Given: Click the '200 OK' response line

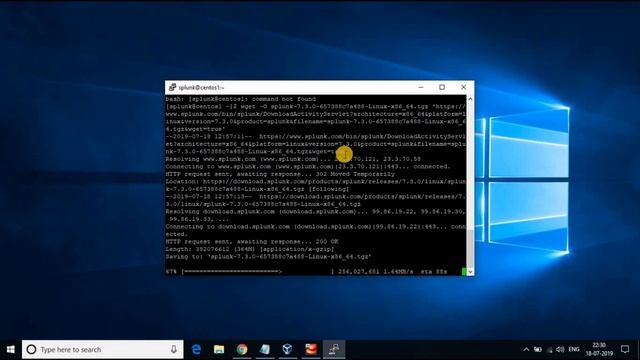Looking at the screenshot, I should (252, 242).
